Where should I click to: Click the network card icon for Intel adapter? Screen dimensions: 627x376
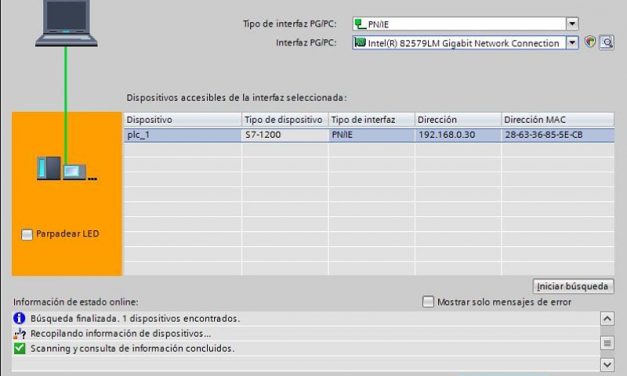[x=360, y=43]
